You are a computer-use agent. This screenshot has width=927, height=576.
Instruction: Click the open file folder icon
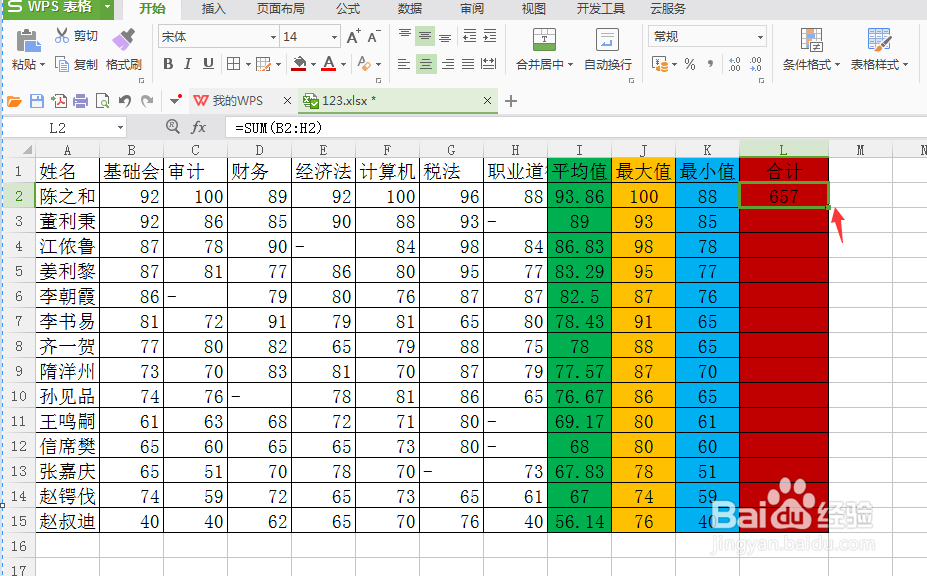click(14, 101)
